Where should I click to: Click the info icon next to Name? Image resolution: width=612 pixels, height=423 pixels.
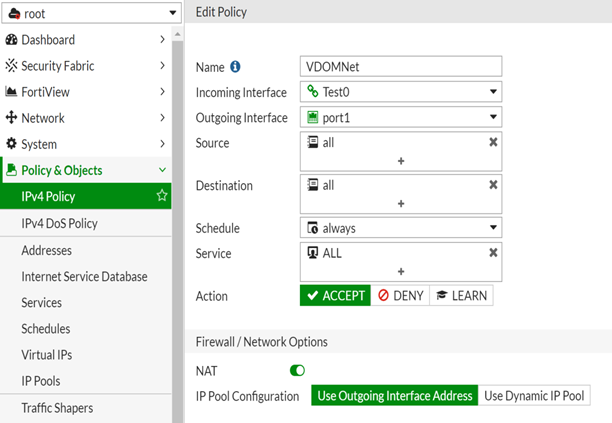tap(236, 67)
